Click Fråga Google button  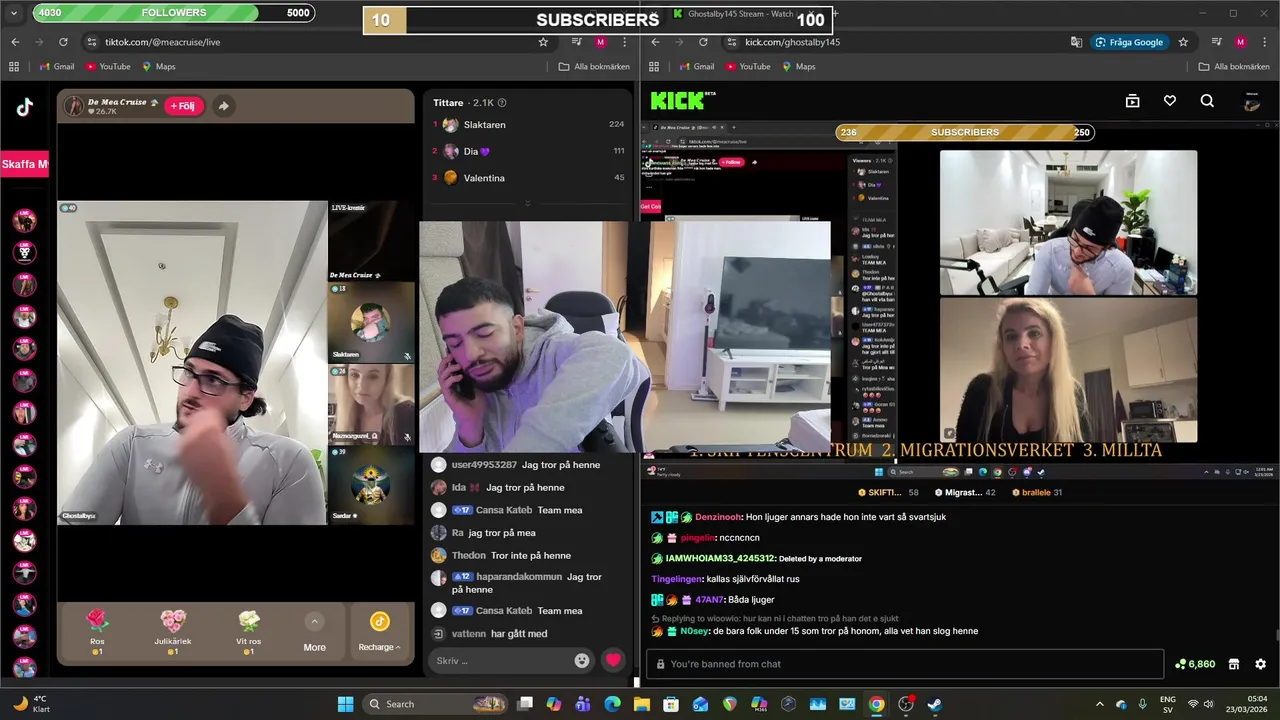click(x=1129, y=42)
